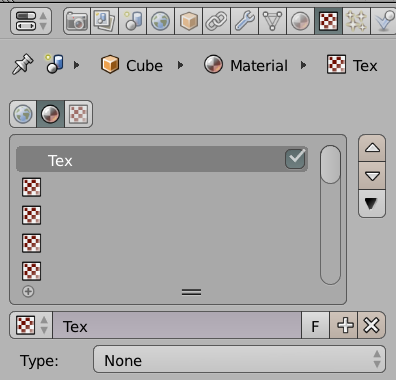Select the fifth texture slot (fourth empty)

click(162, 271)
